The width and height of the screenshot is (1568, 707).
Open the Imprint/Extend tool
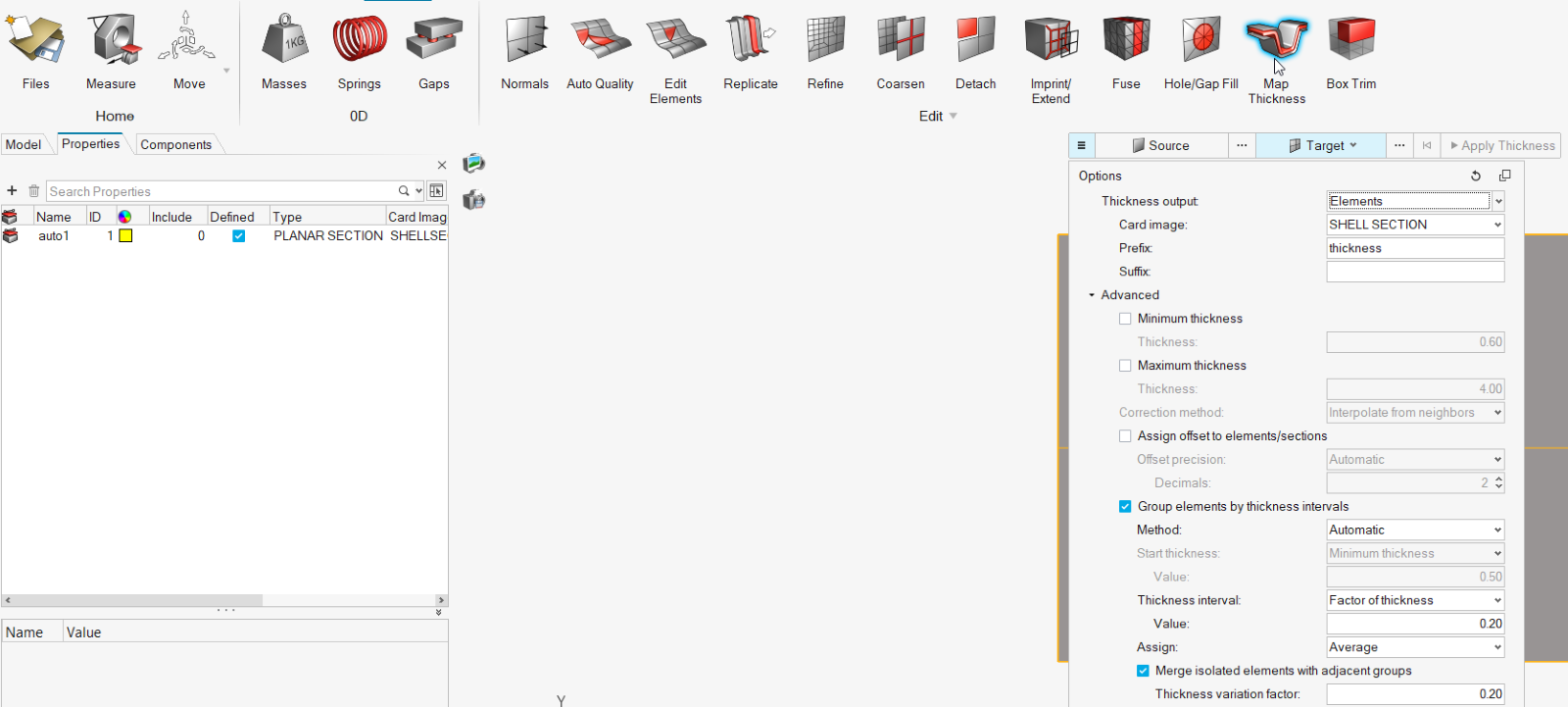[1051, 57]
